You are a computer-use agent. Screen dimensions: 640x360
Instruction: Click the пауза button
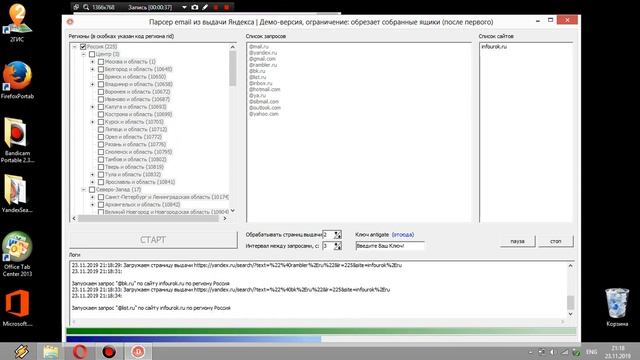(517, 241)
